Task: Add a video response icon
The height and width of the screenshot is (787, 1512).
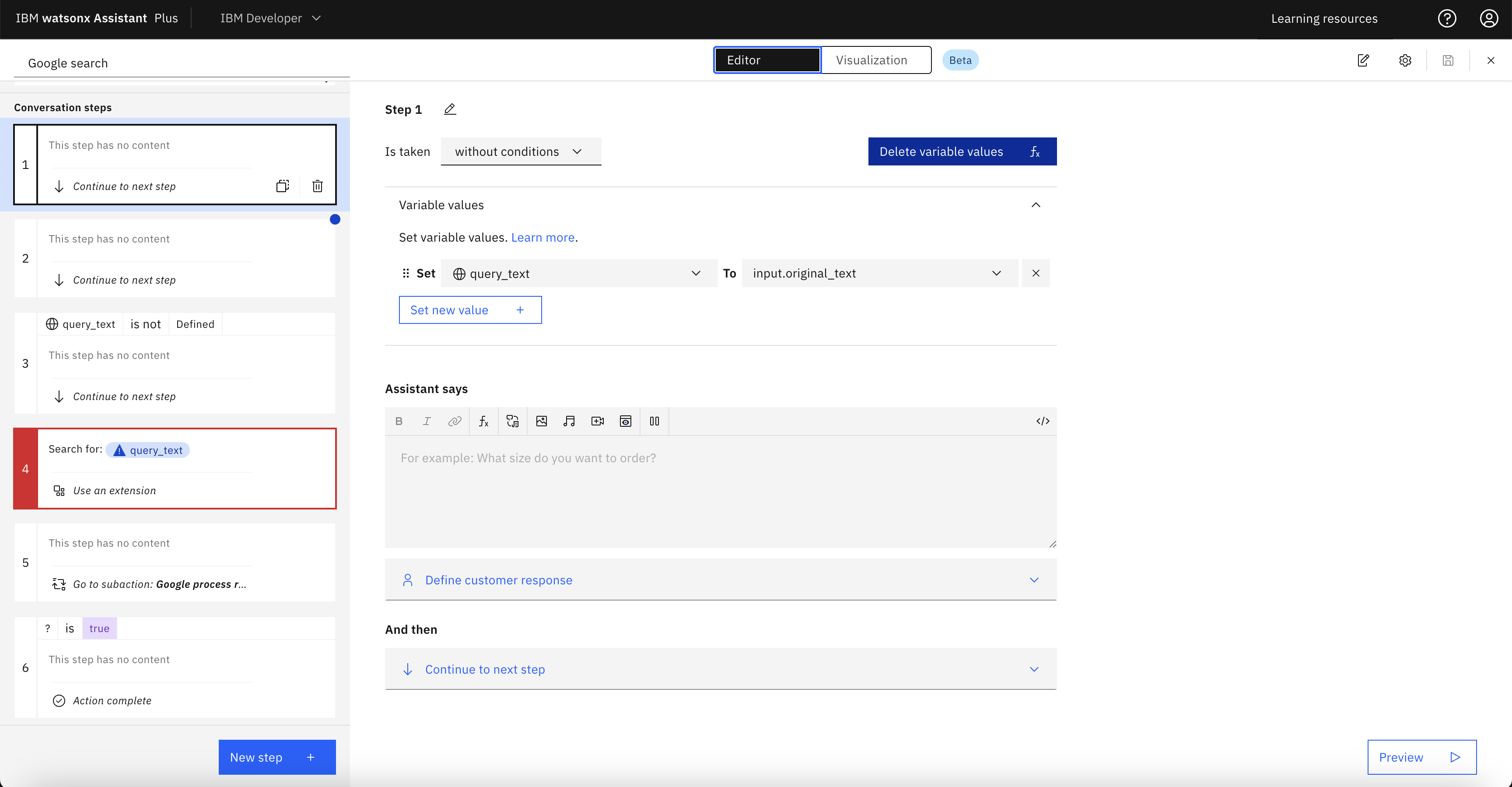Action: point(598,421)
